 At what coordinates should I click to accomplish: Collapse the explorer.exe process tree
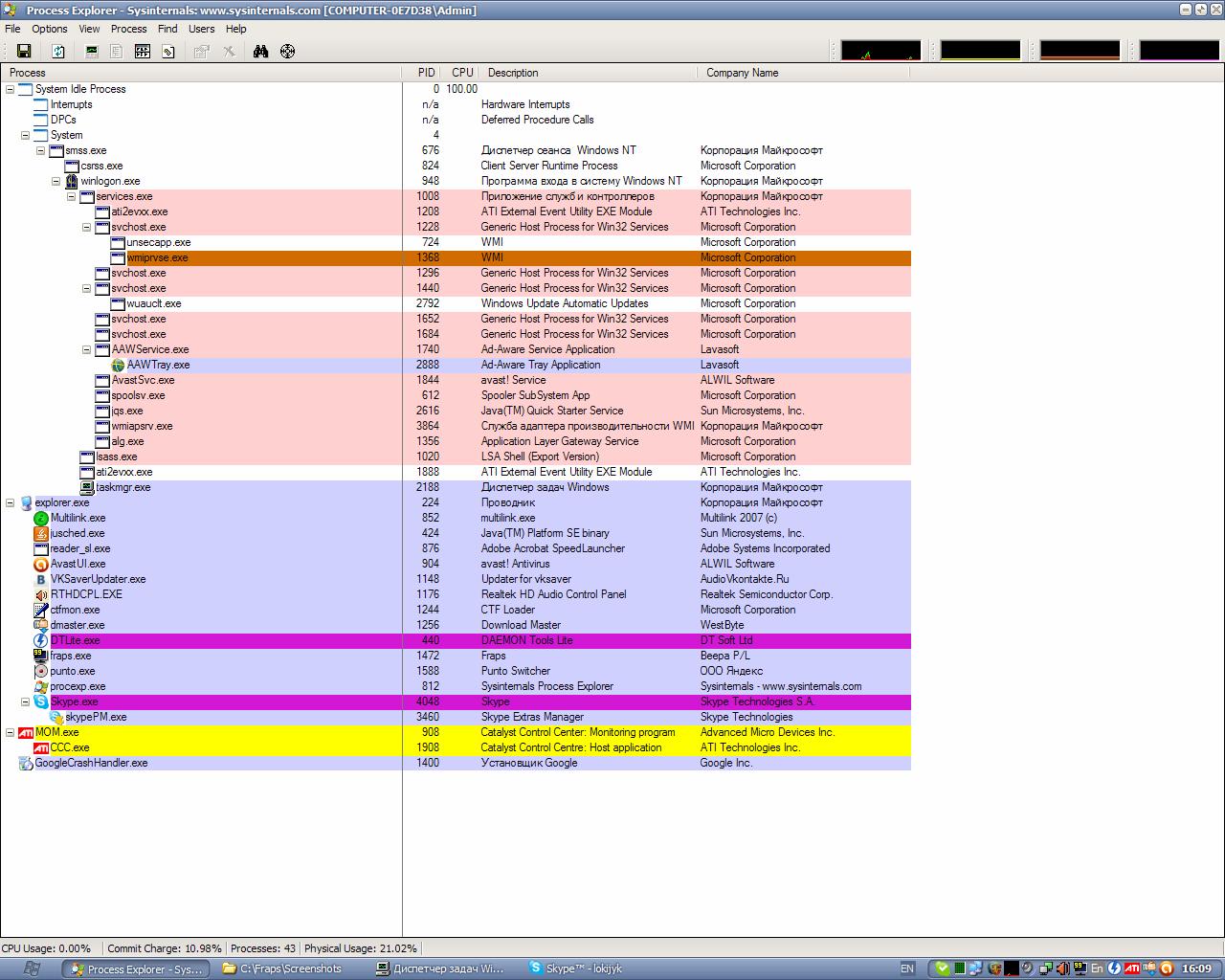(11, 502)
